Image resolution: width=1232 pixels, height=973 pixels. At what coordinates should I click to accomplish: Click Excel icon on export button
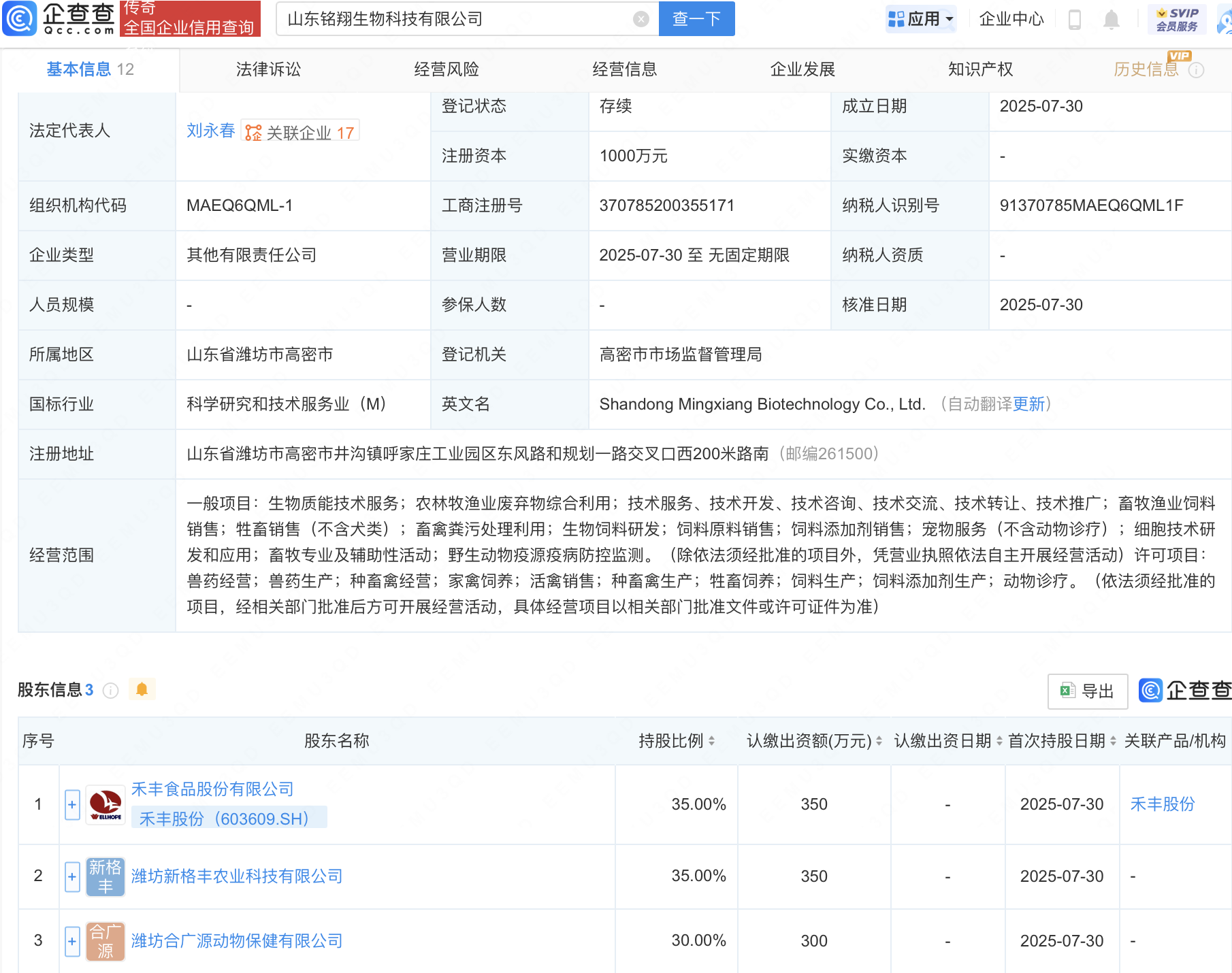pos(1067,691)
